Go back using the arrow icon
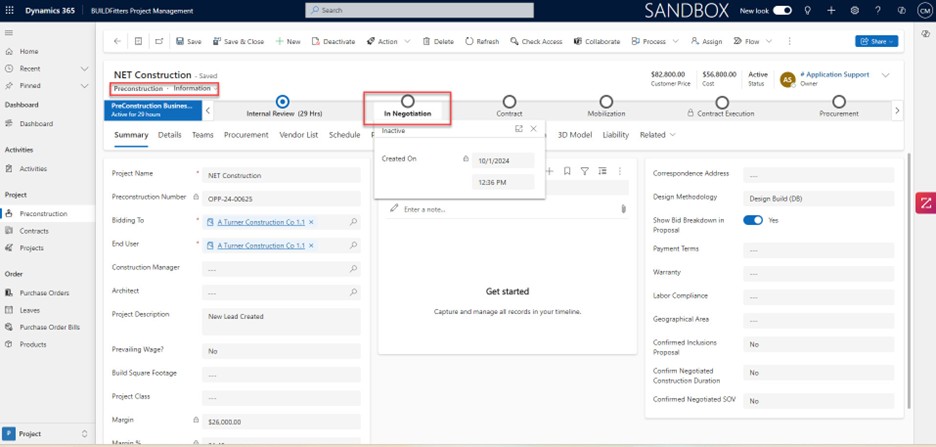The height and width of the screenshot is (447, 936). pos(117,41)
